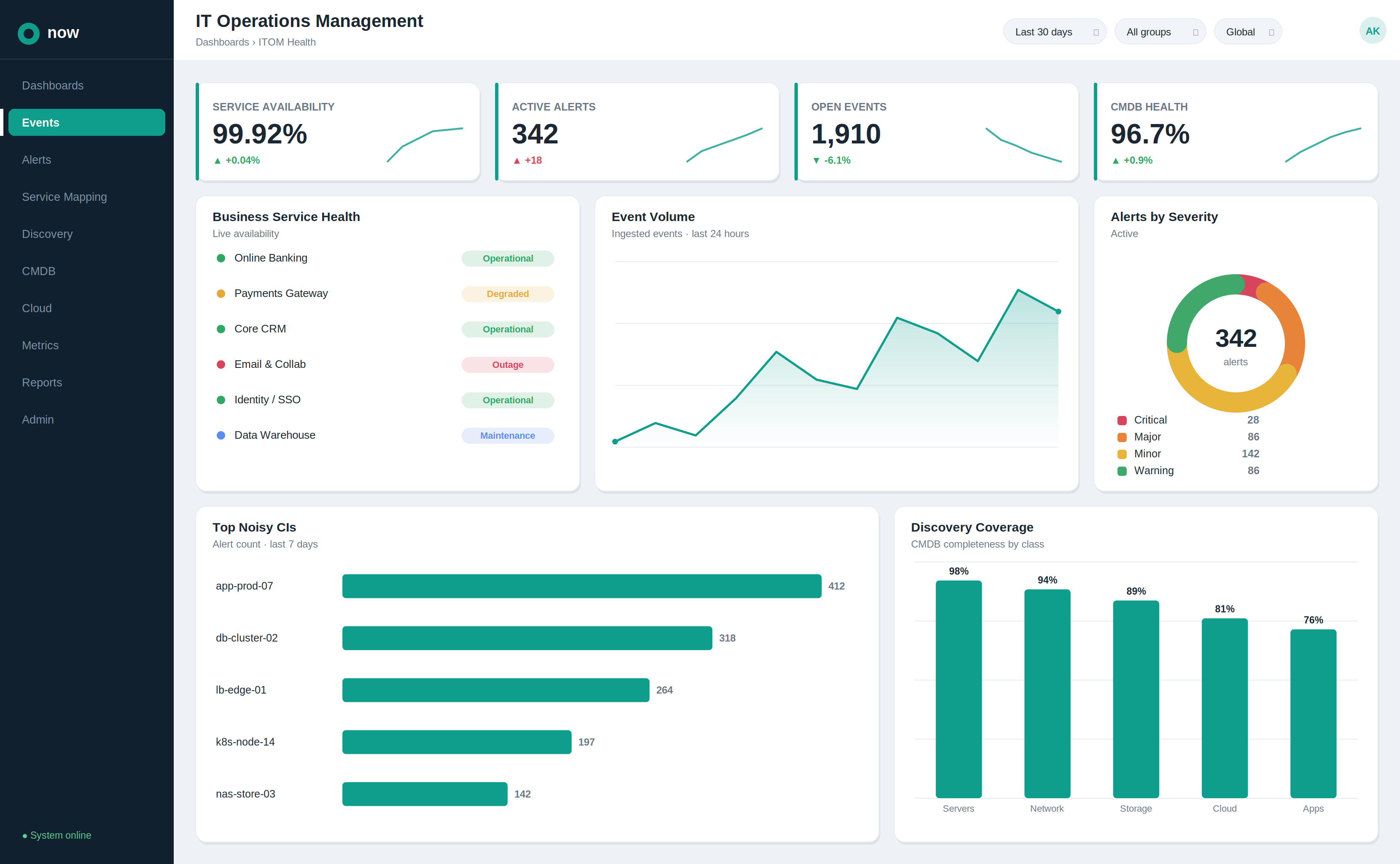Click the Dashboards breadcrumb link
The height and width of the screenshot is (864, 1400).
tap(222, 42)
